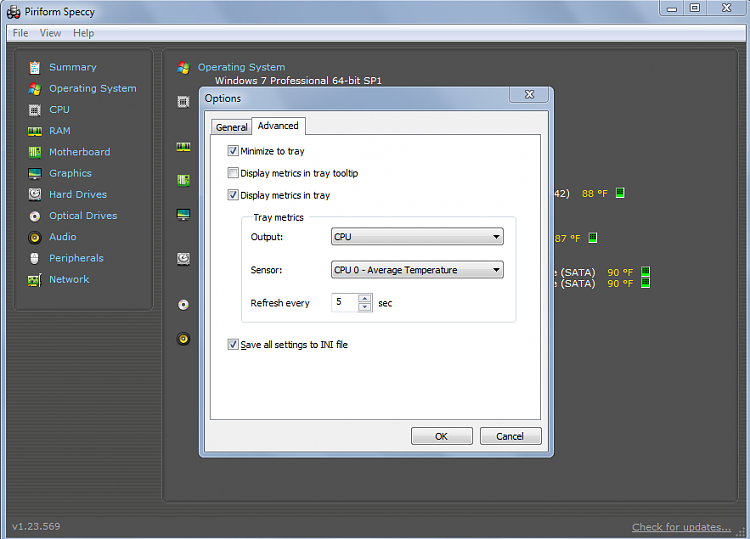Image resolution: width=750 pixels, height=539 pixels.
Task: Click the audio speaker icon in summary panel
Action: pyautogui.click(x=183, y=339)
